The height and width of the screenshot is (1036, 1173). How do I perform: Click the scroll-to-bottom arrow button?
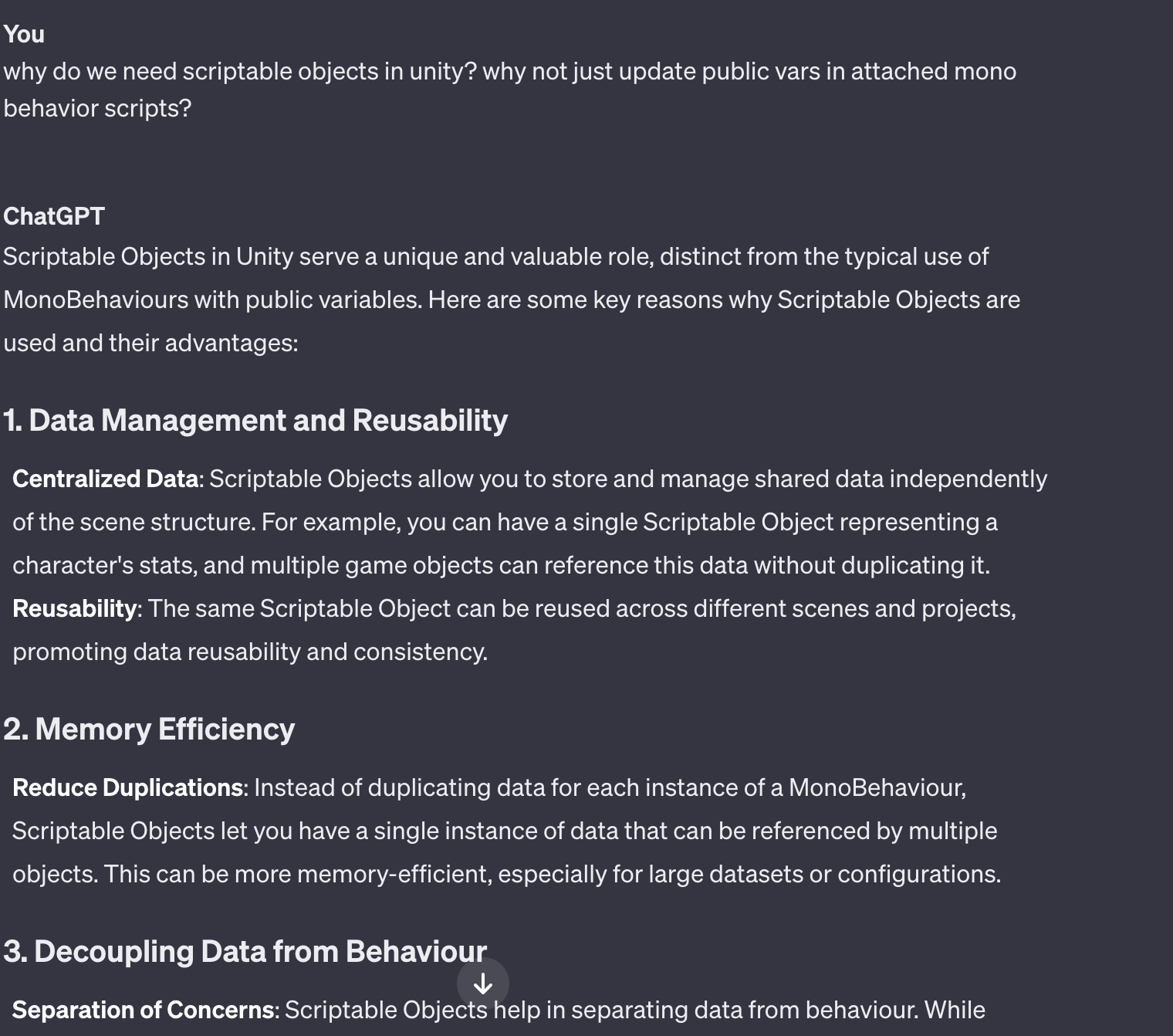(x=482, y=984)
